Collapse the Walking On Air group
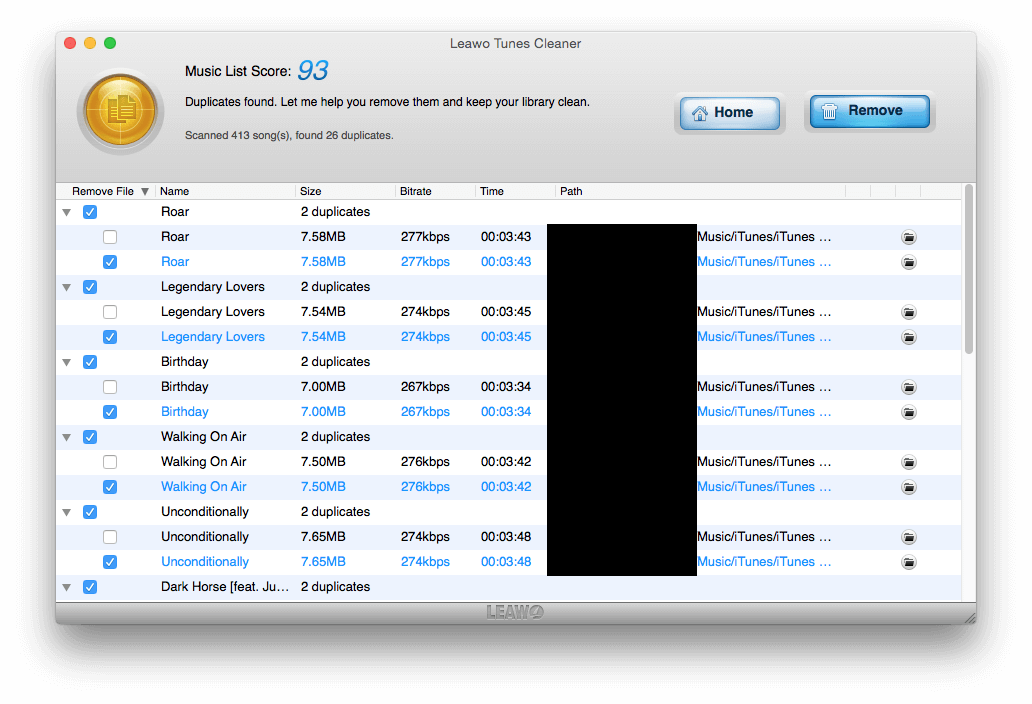Viewport: 1032px width, 704px height. pos(66,438)
